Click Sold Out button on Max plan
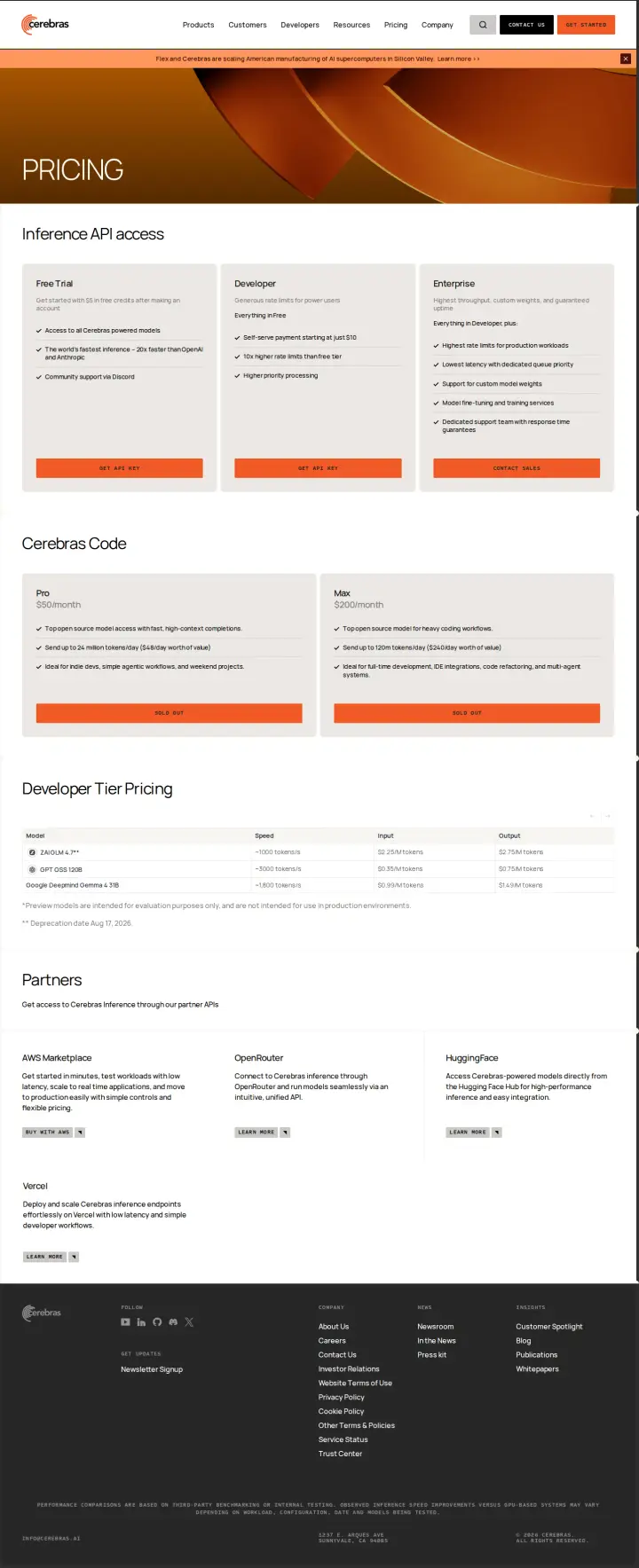The height and width of the screenshot is (1568, 639). point(467,713)
